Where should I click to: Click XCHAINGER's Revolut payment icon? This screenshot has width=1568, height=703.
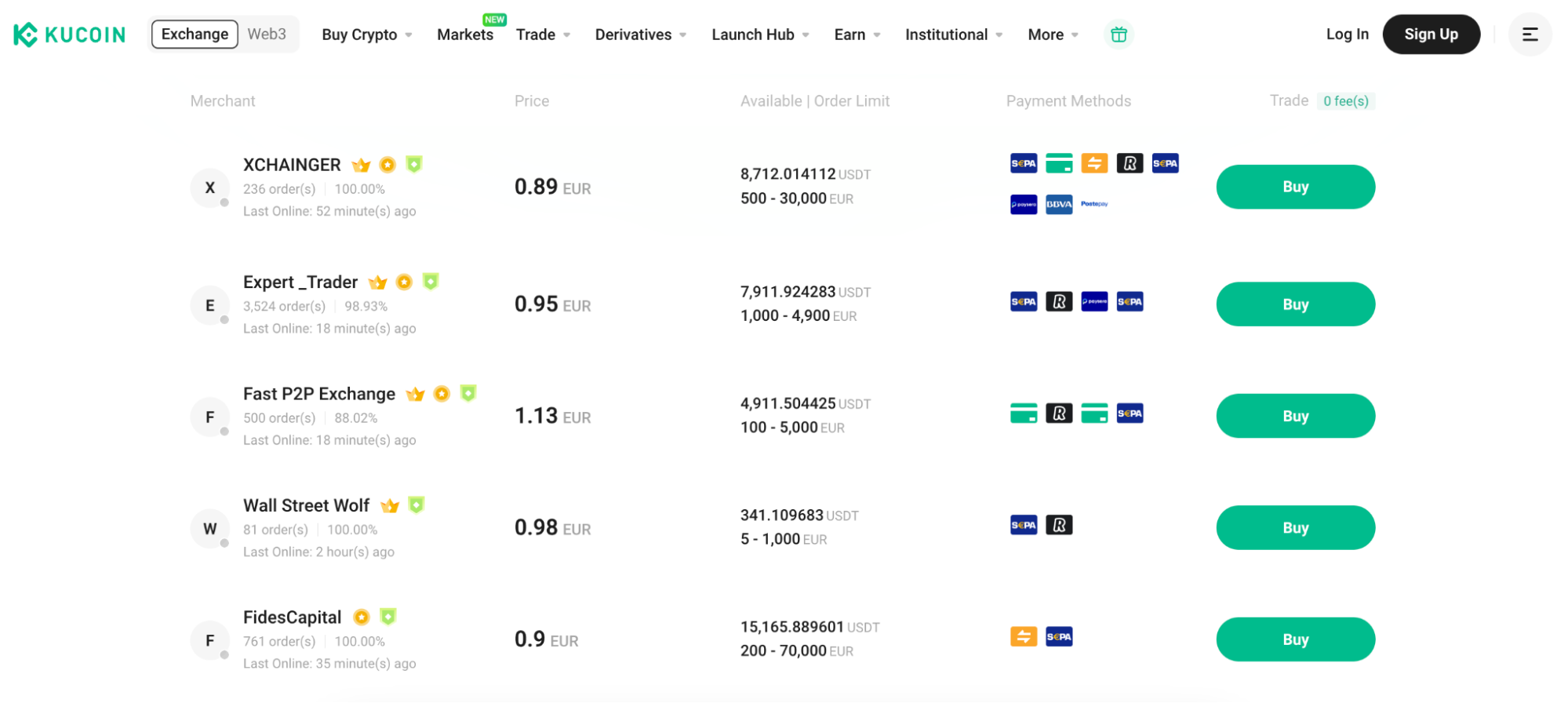click(1130, 163)
